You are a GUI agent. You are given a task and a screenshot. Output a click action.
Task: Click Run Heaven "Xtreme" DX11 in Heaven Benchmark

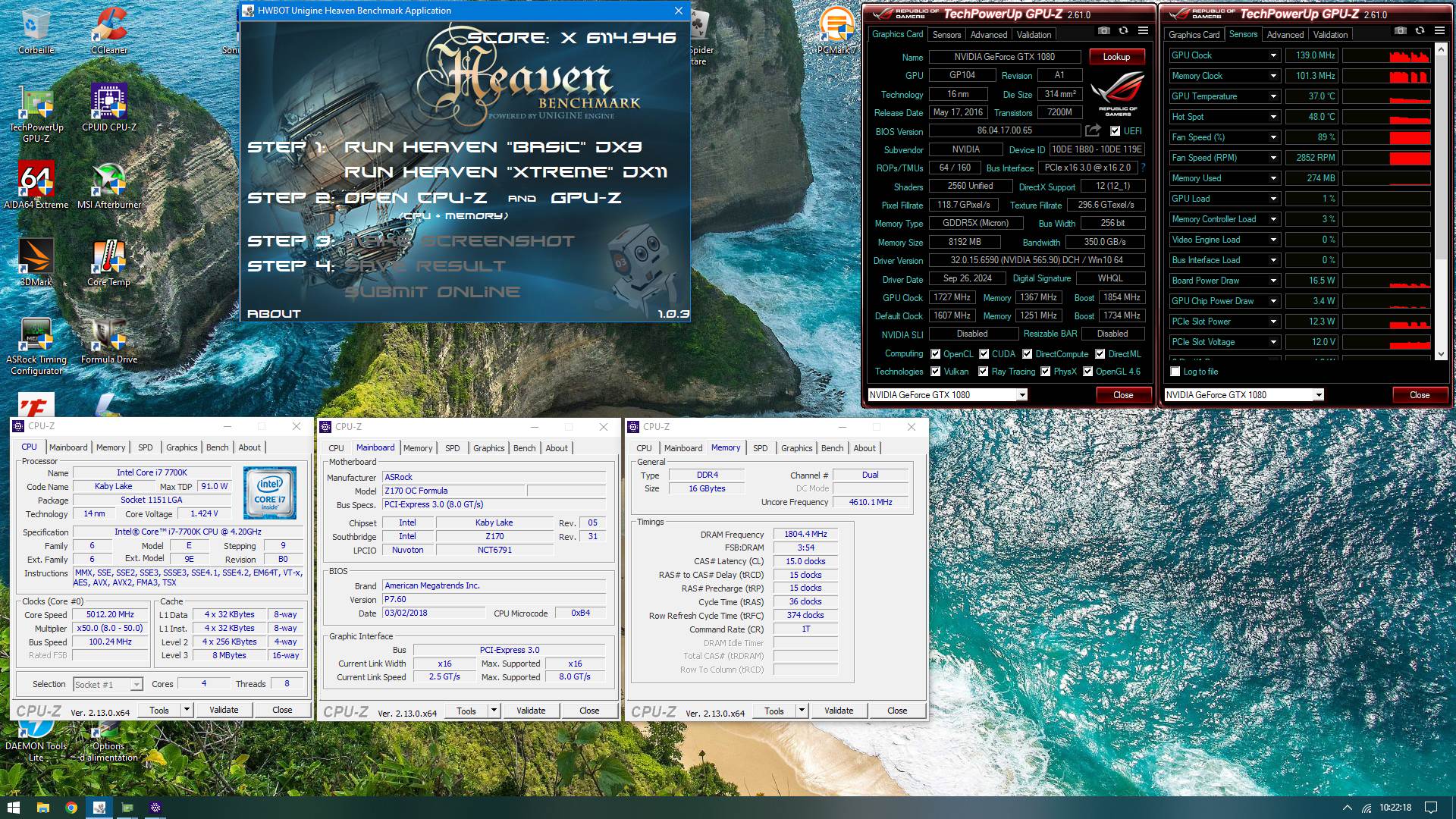click(x=506, y=172)
